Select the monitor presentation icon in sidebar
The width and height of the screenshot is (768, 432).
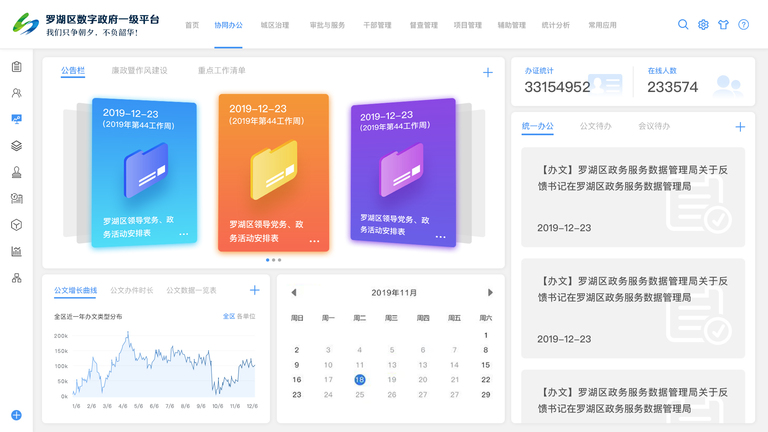(x=17, y=119)
